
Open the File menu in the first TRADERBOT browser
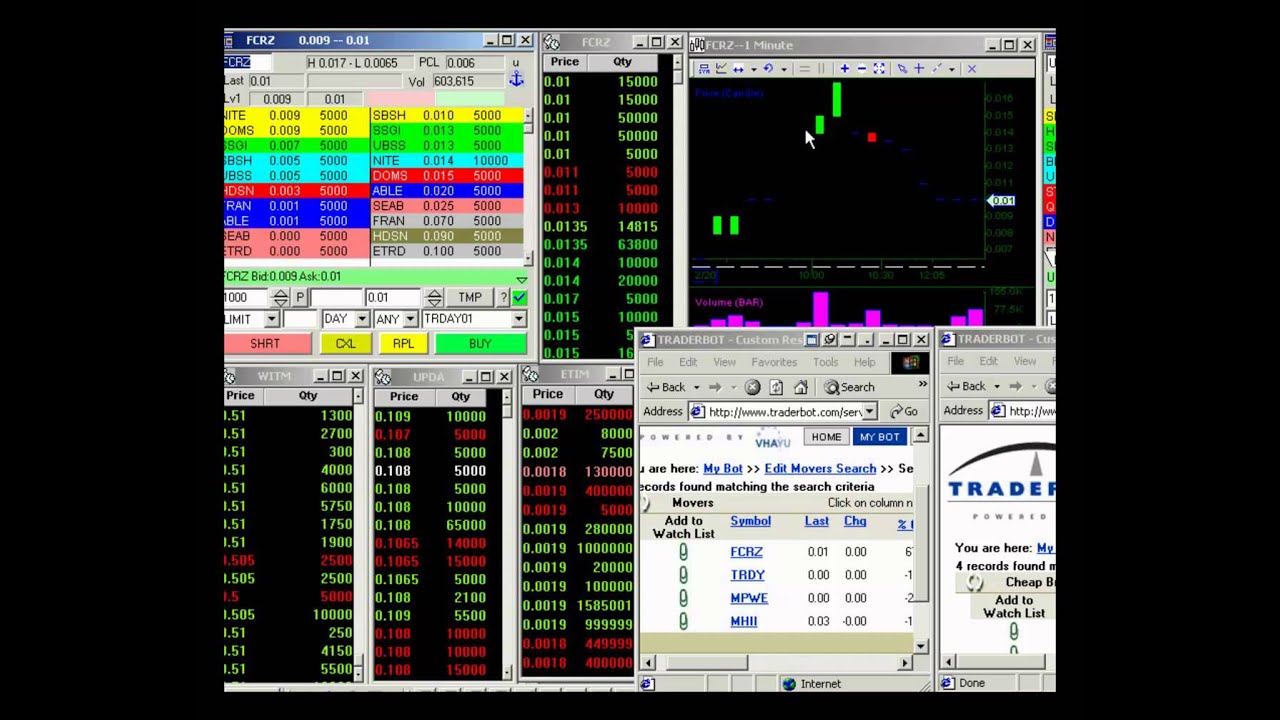point(654,362)
